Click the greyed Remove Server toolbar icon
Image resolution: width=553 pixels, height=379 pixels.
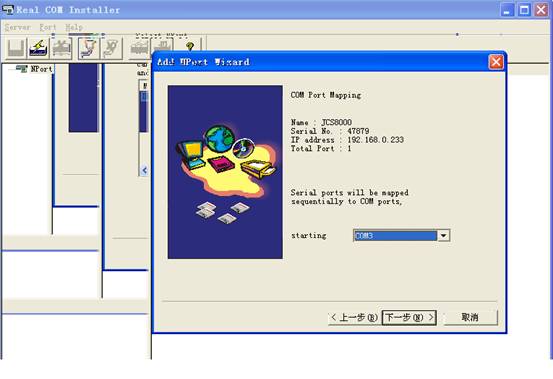(x=61, y=48)
